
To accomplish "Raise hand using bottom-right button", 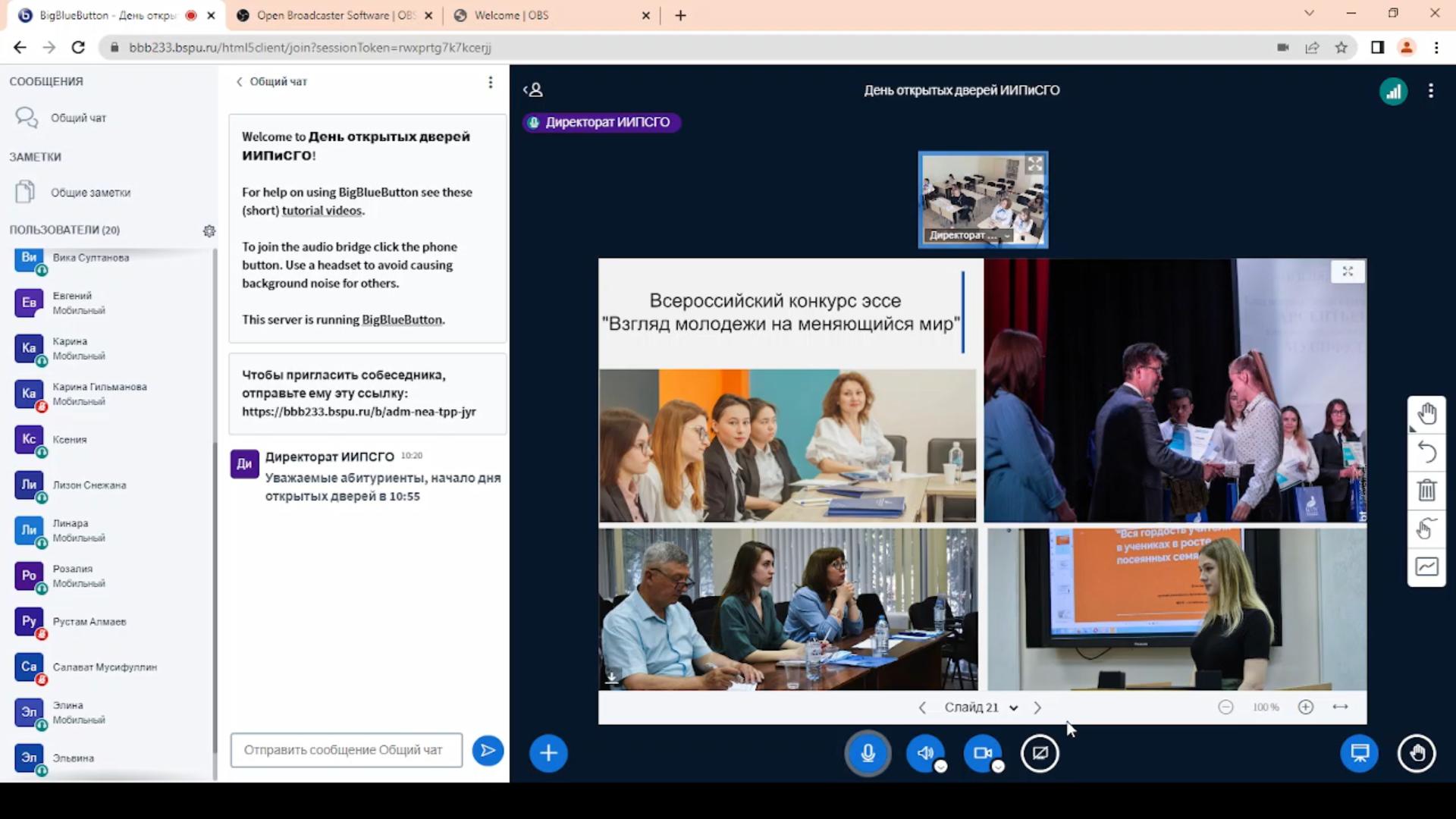I will pos(1417,753).
